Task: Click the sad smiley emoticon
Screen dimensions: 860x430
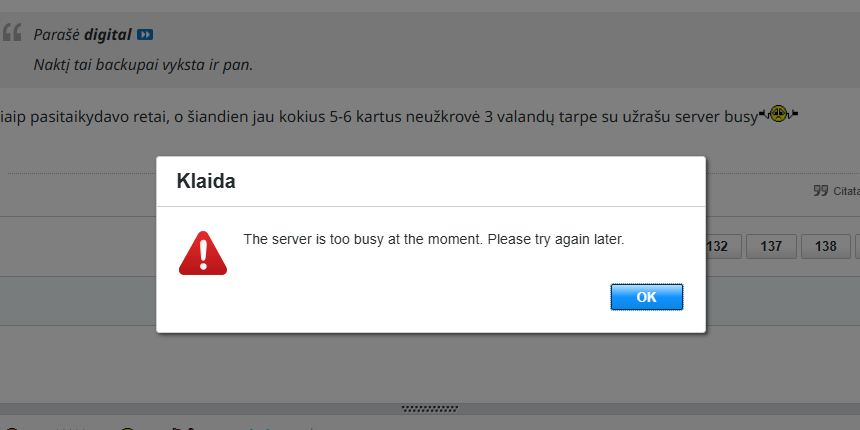Action: pos(778,114)
